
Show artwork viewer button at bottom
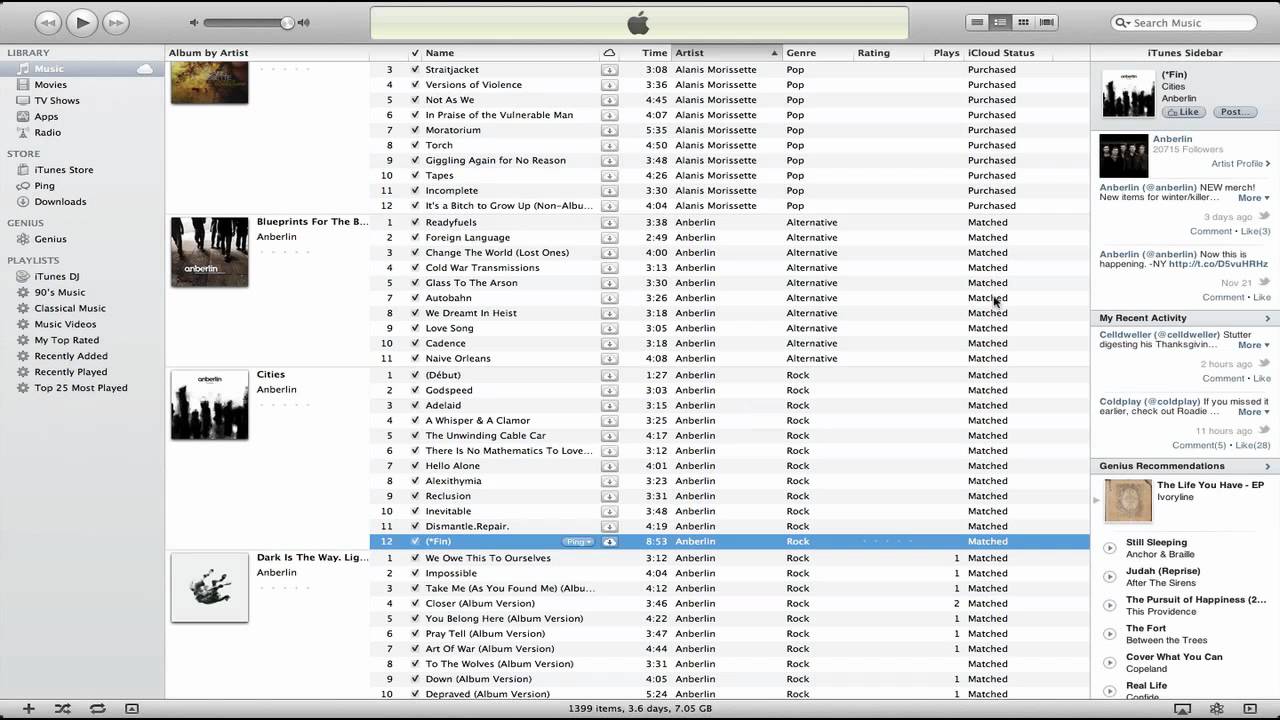click(x=132, y=708)
